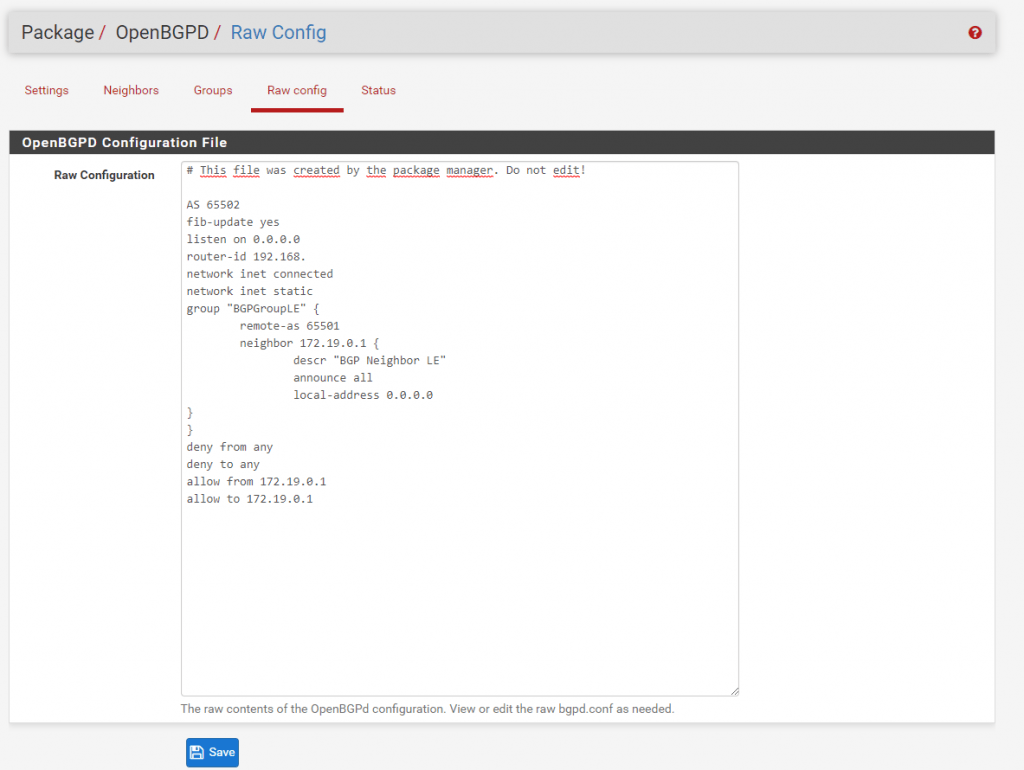This screenshot has height=770, width=1024.
Task: Click the 'network inet connected' line
Action: point(259,274)
